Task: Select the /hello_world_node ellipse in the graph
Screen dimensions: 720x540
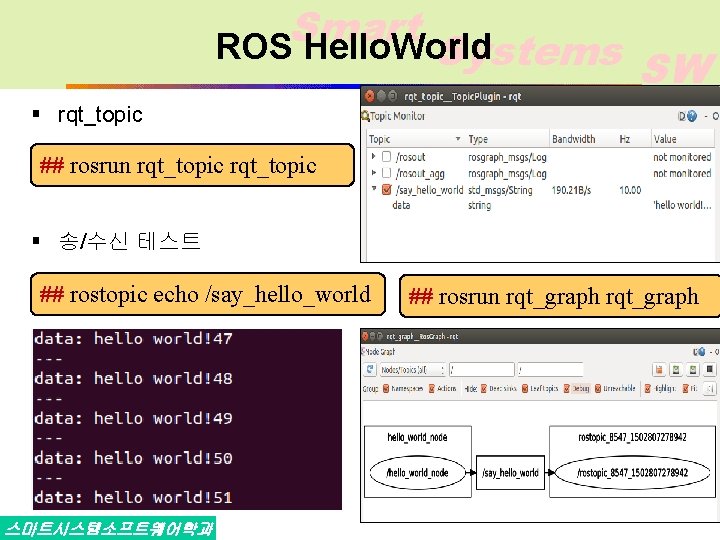Action: [417, 472]
